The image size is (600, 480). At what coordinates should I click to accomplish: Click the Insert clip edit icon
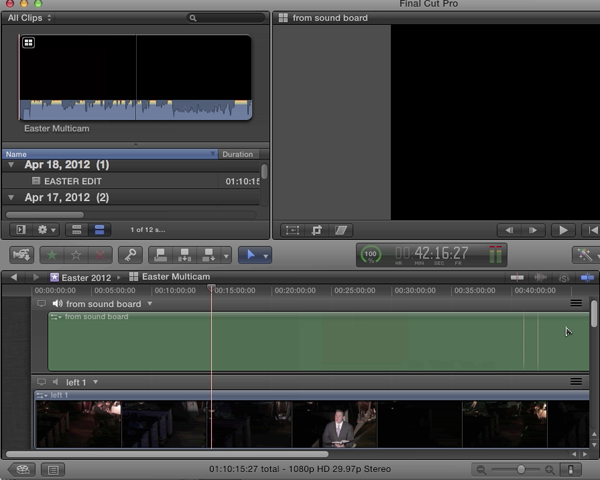coord(184,255)
